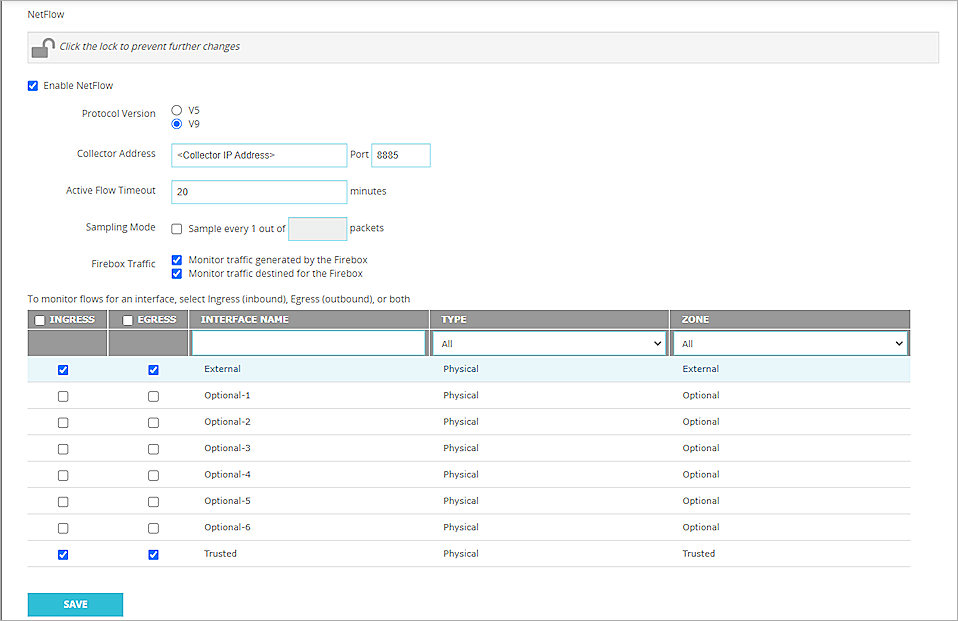Select protocol version V9
The height and width of the screenshot is (621, 958).
pyautogui.click(x=177, y=124)
